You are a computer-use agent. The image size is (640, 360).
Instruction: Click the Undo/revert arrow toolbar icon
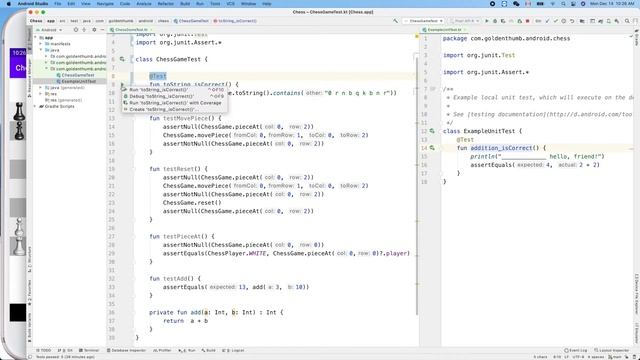tap(572, 21)
